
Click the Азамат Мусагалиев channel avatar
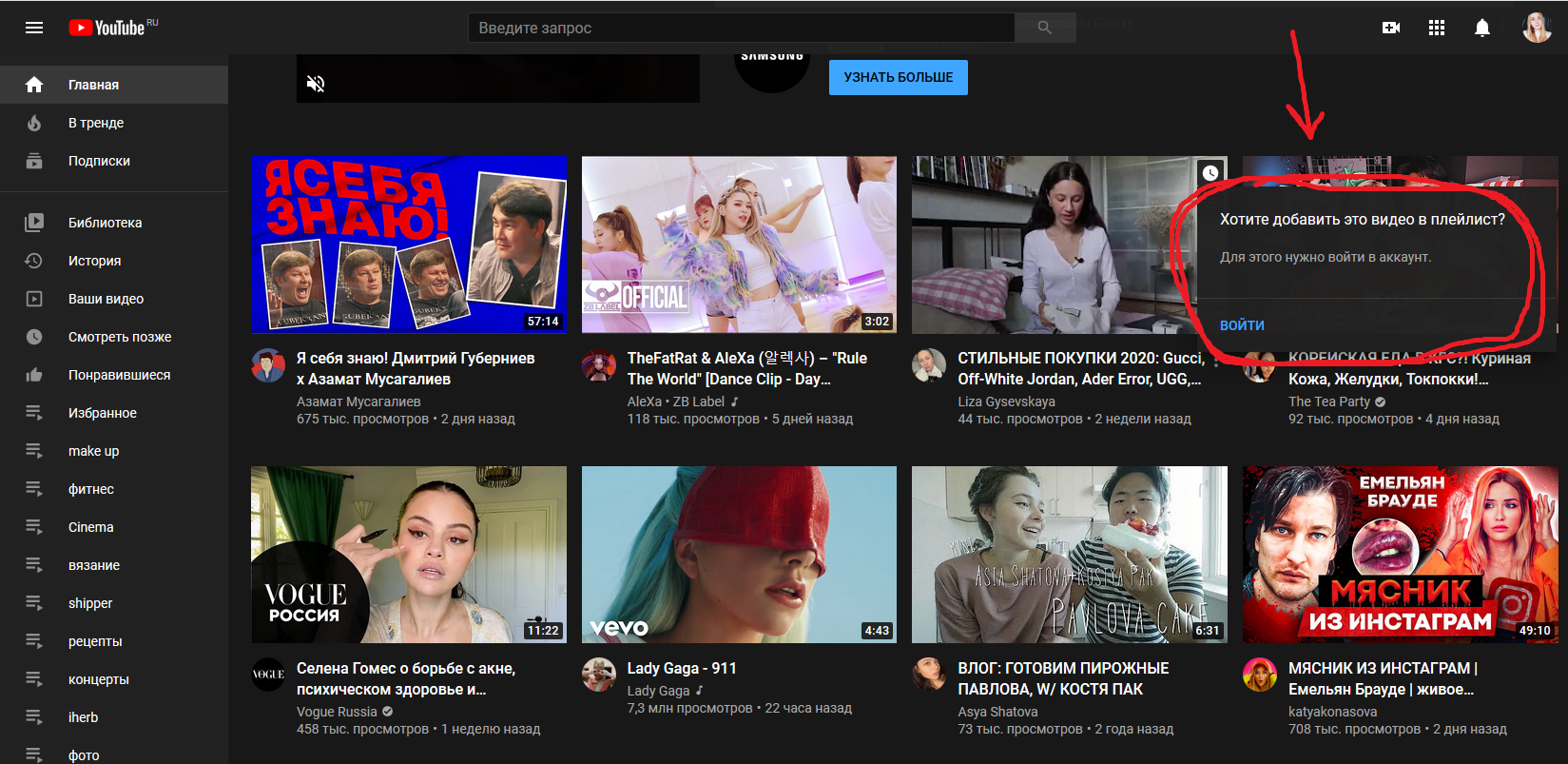(x=268, y=365)
